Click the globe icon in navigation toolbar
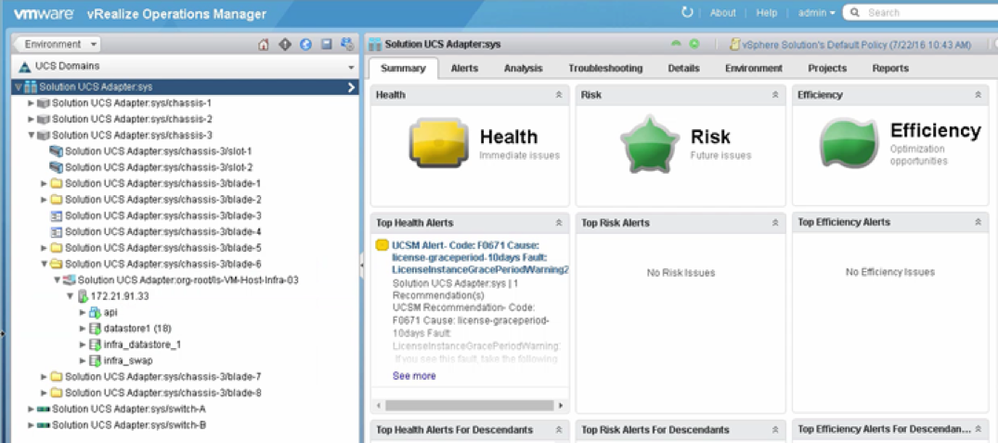 [306, 45]
